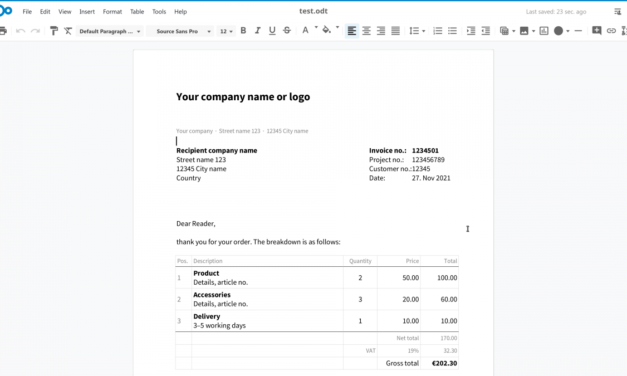This screenshot has height=376, width=627.
Task: Open the user list icon near Last saved
Action: [617, 12]
